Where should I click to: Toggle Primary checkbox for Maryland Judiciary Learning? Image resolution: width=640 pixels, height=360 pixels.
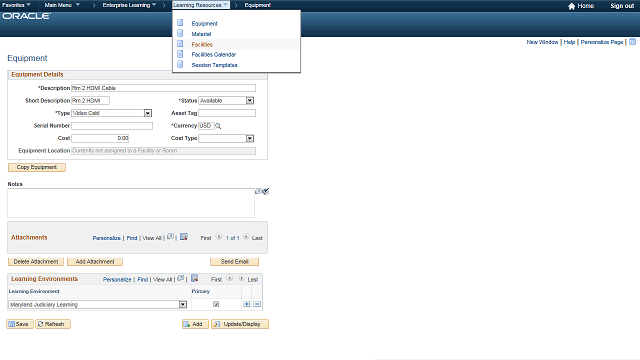(x=216, y=304)
